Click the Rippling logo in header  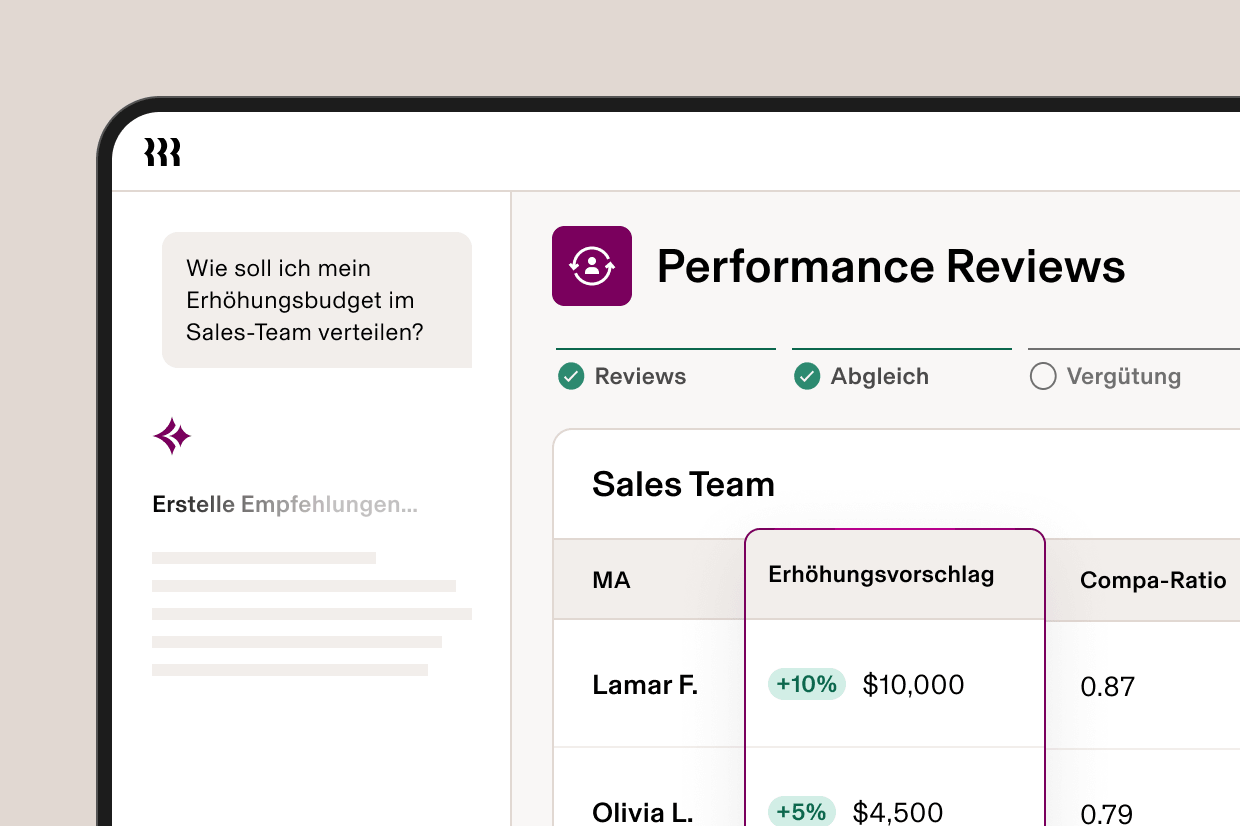[x=163, y=152]
